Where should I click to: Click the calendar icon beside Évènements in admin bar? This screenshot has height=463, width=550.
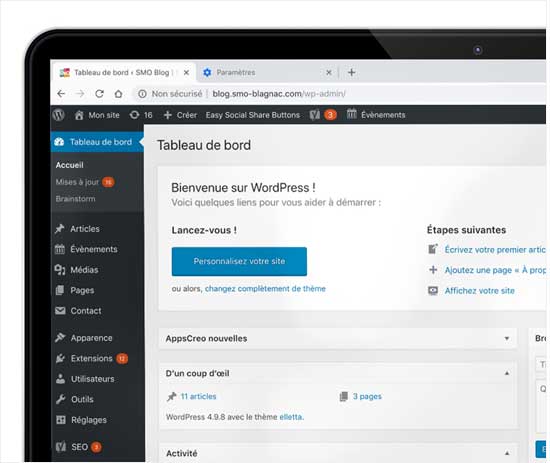351,114
